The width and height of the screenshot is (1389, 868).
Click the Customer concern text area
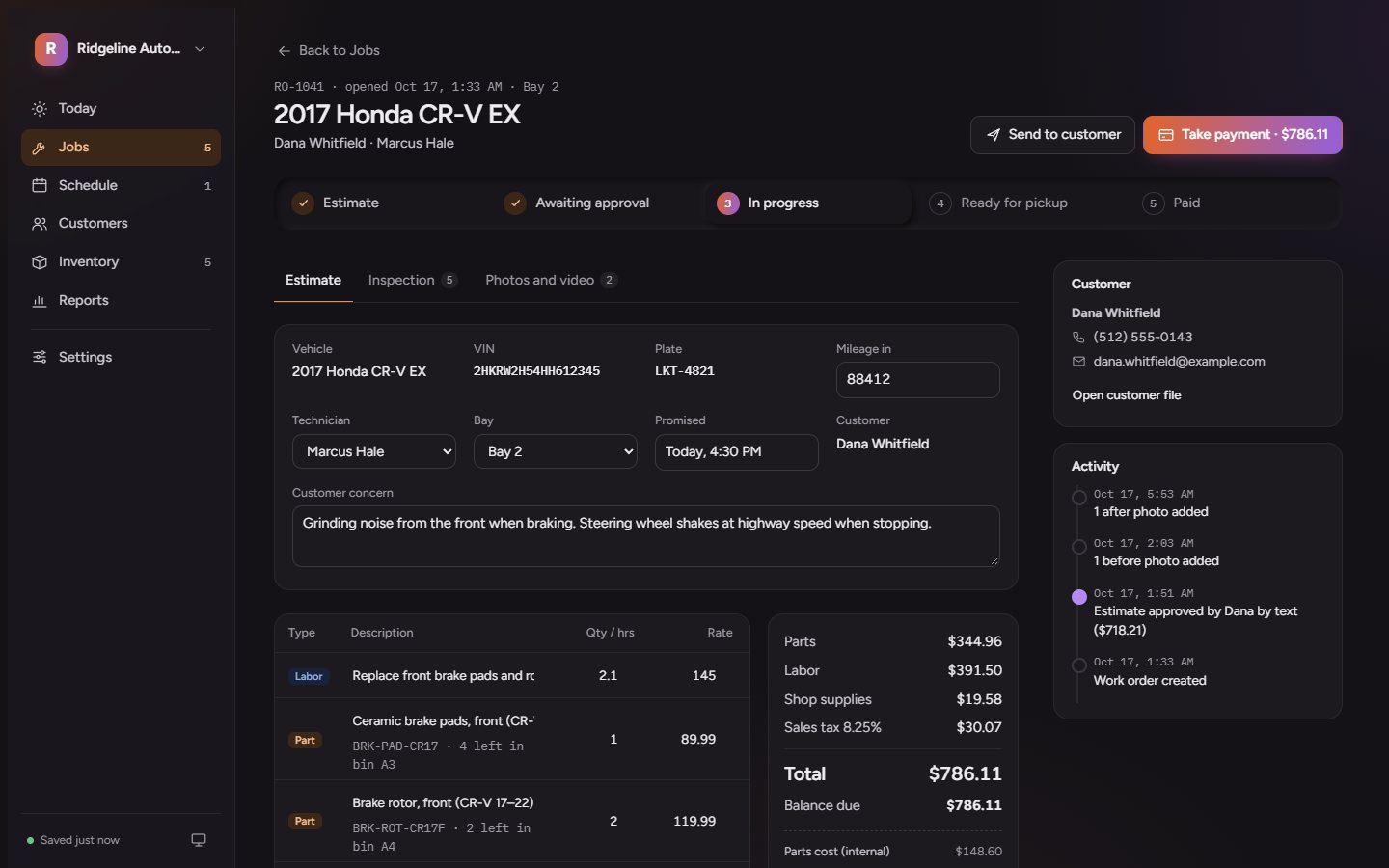(646, 536)
